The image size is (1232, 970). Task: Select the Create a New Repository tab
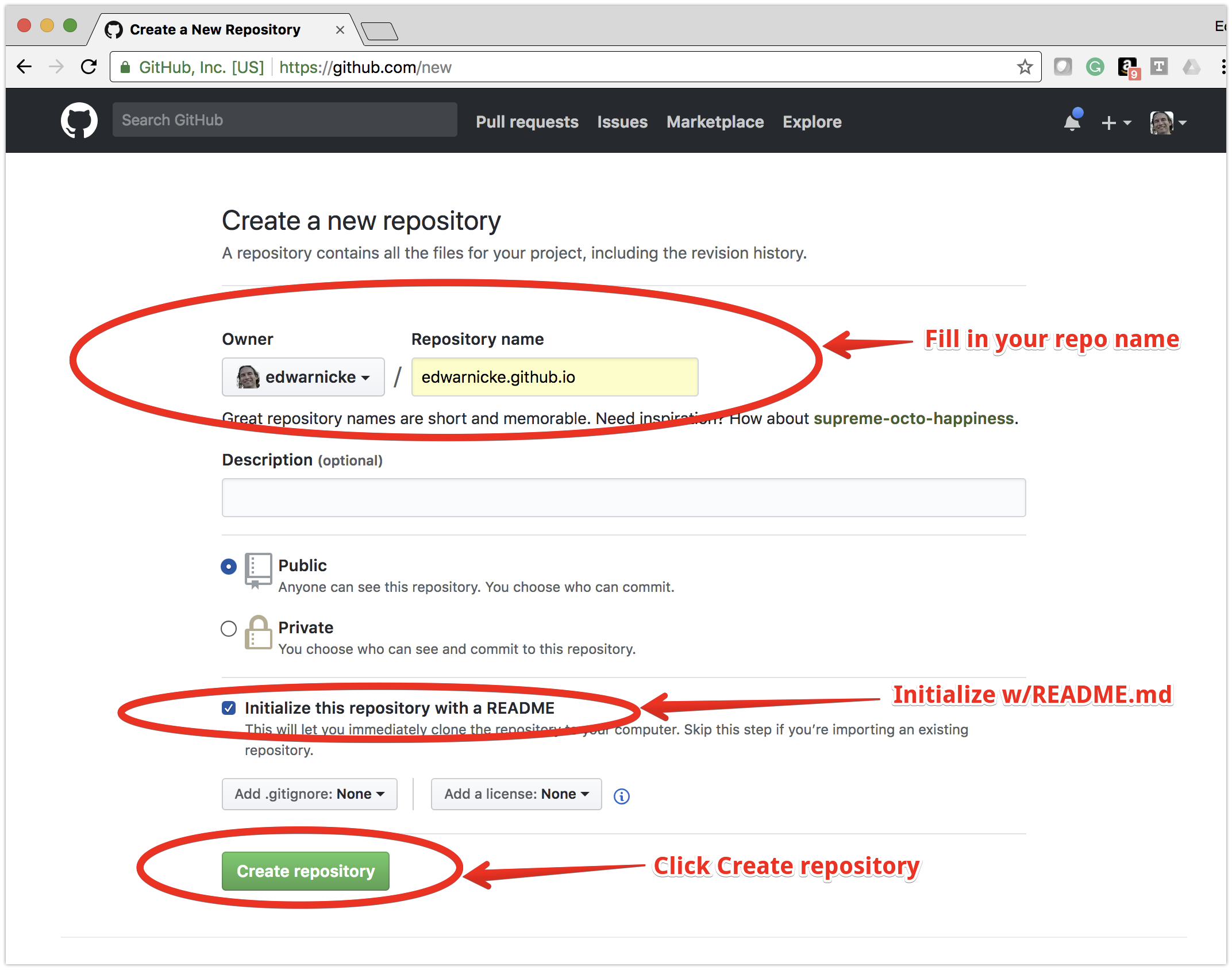pyautogui.click(x=225, y=30)
